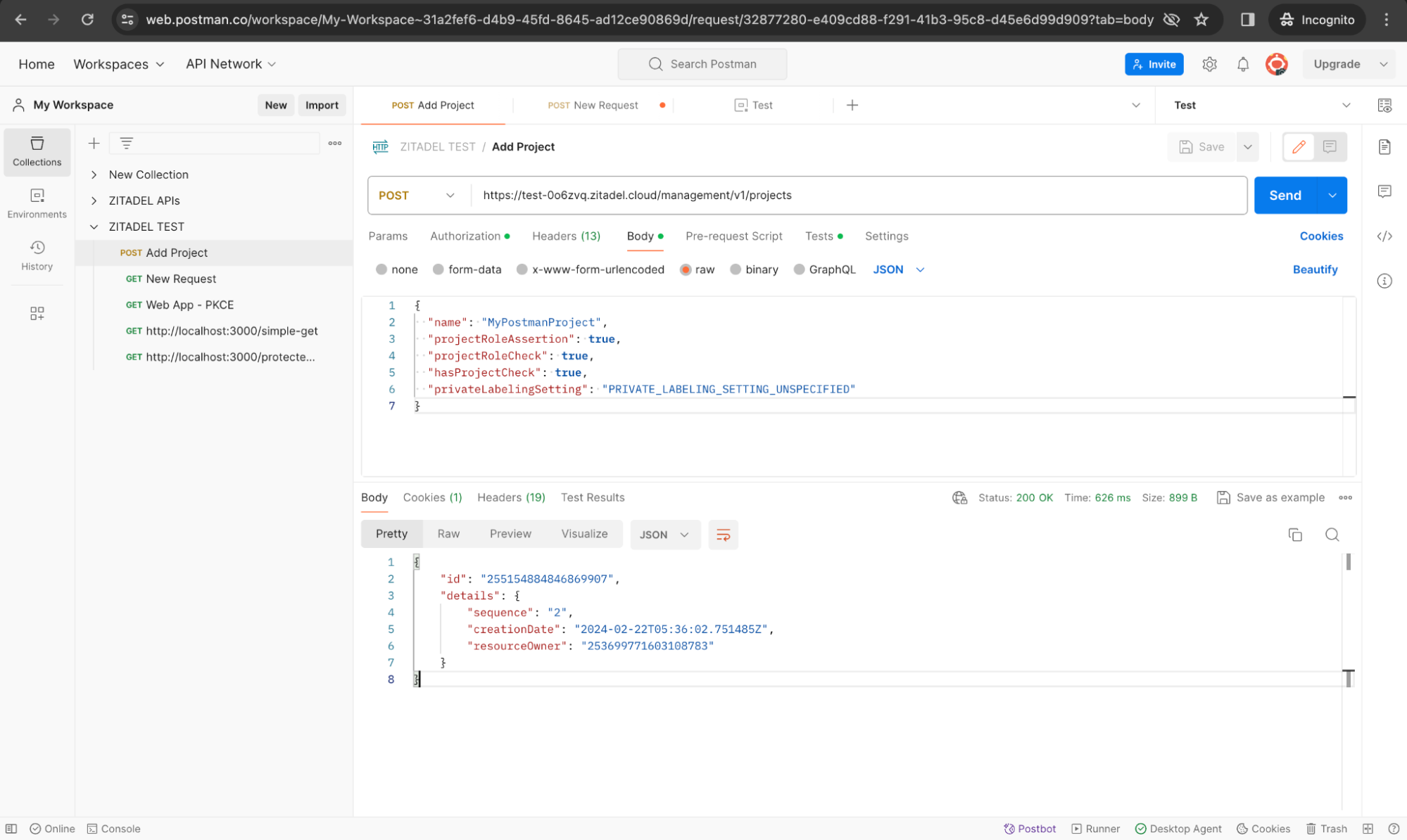Open the Save options dropdown arrow
This screenshot has width=1407, height=840.
(x=1247, y=147)
